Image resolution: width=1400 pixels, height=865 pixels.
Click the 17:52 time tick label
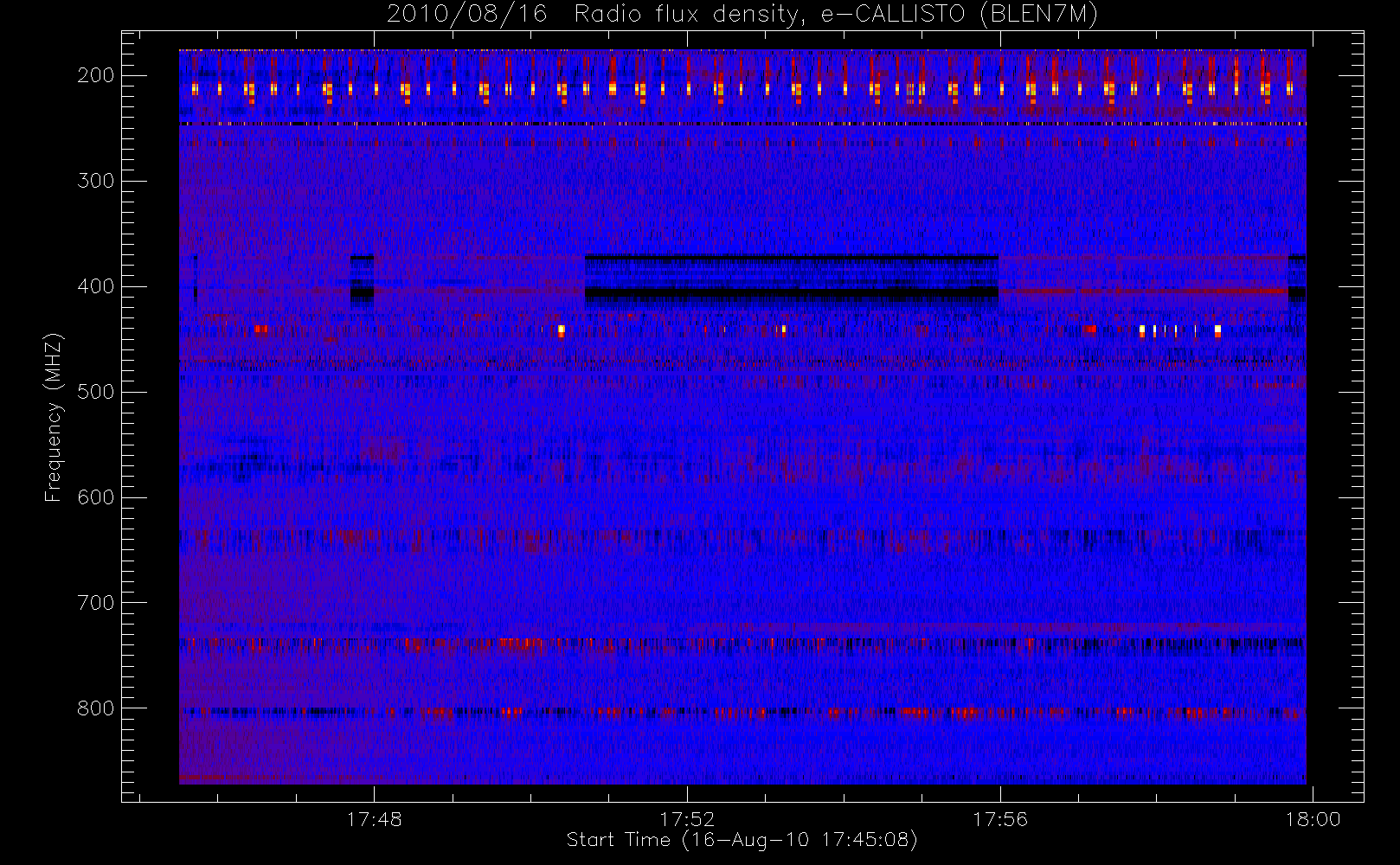[x=688, y=819]
